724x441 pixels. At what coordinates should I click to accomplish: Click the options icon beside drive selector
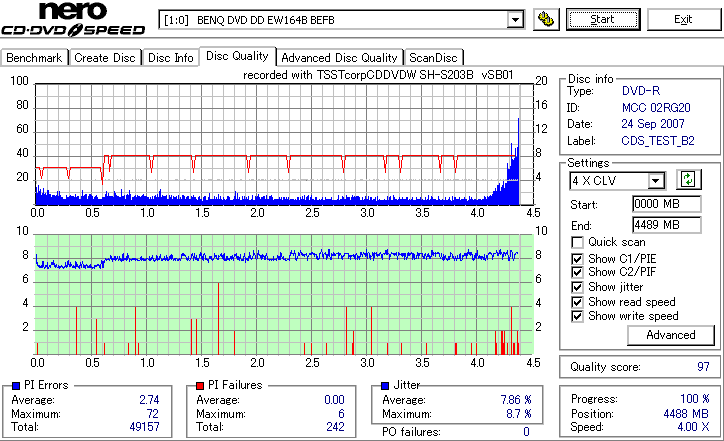[546, 19]
